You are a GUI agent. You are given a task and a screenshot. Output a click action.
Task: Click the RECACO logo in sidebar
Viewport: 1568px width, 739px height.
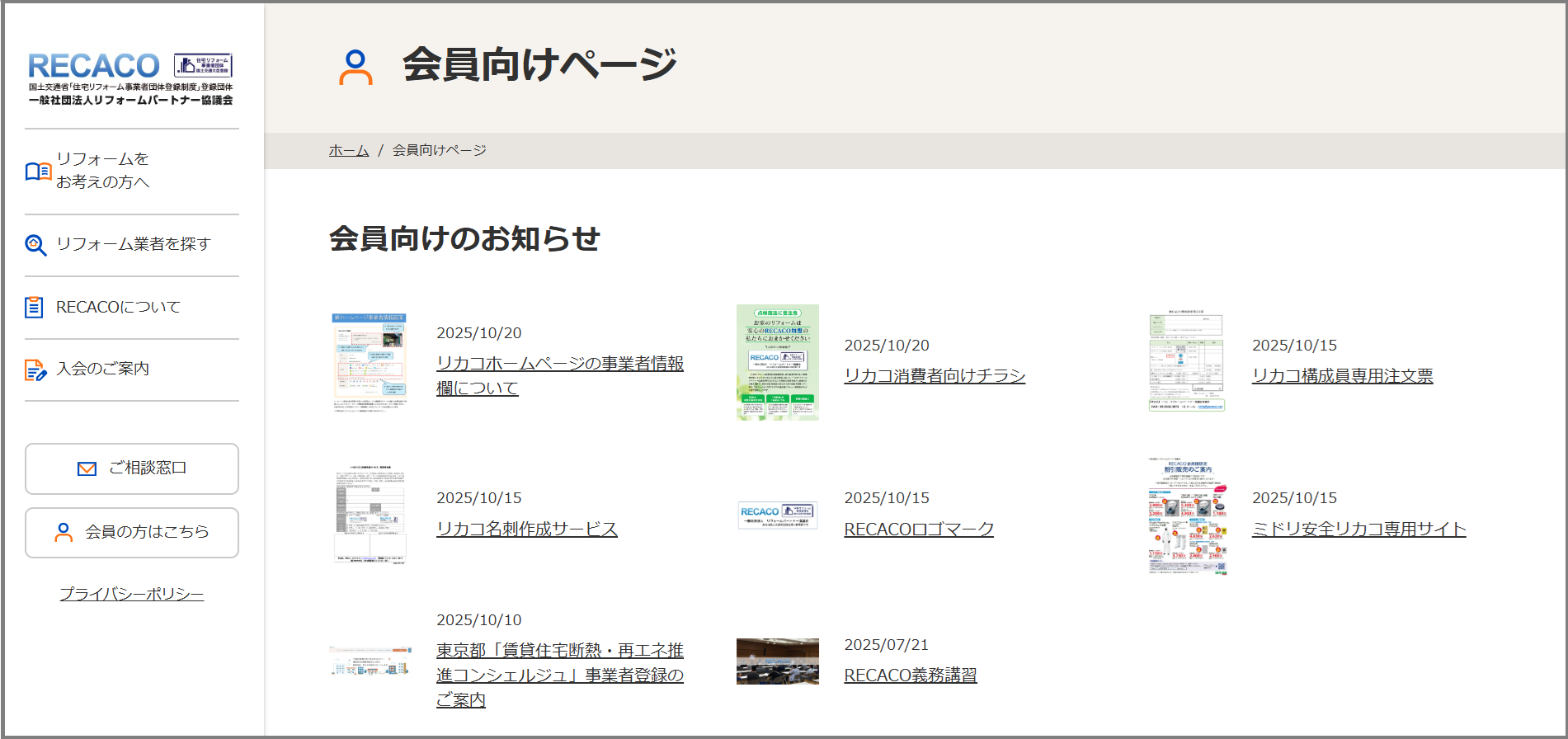[x=130, y=78]
